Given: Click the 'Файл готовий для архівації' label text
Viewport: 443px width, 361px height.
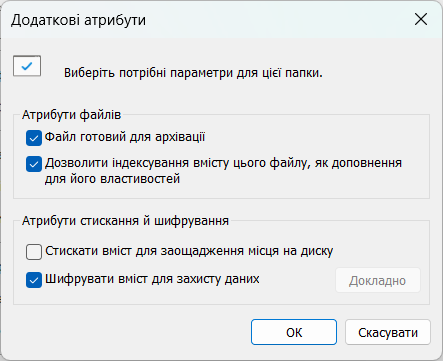Looking at the screenshot, I should click(x=125, y=137).
